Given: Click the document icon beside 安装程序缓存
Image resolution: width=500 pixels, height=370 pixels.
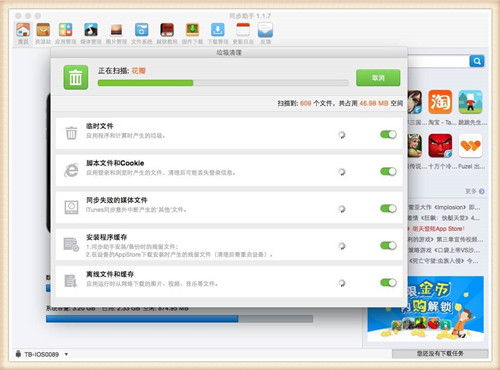Looking at the screenshot, I should (x=71, y=244).
